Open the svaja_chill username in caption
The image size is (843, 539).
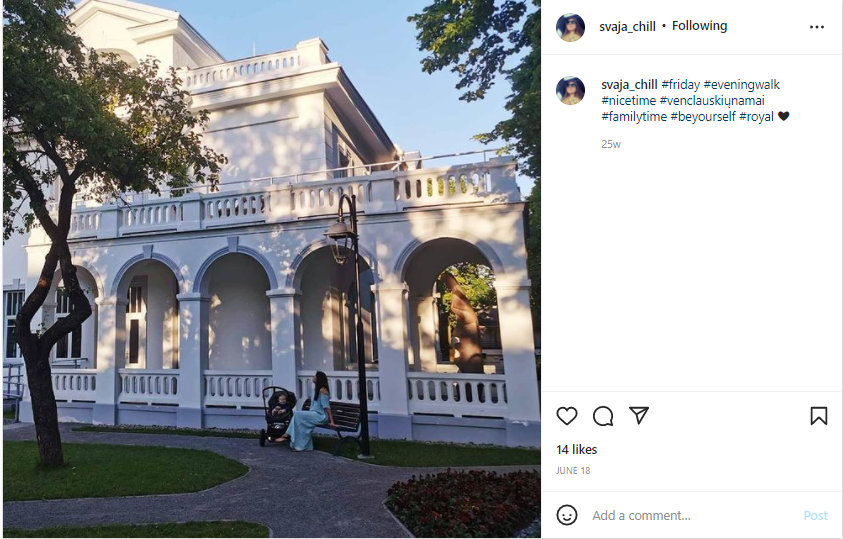pos(629,84)
